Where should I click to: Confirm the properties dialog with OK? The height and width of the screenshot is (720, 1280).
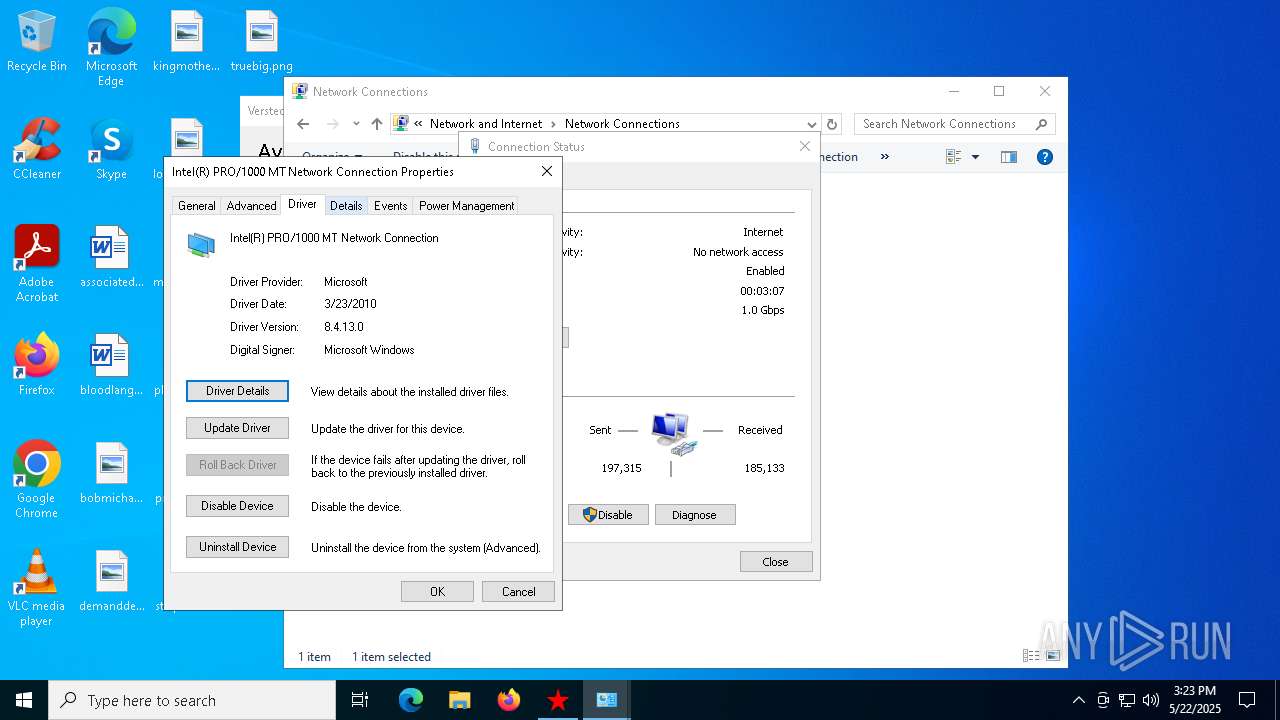437,591
